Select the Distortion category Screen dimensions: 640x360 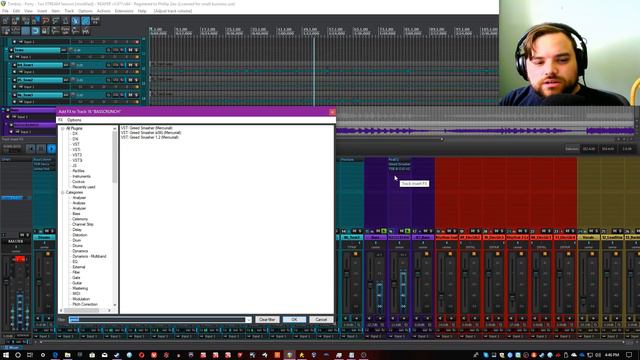tap(80, 235)
